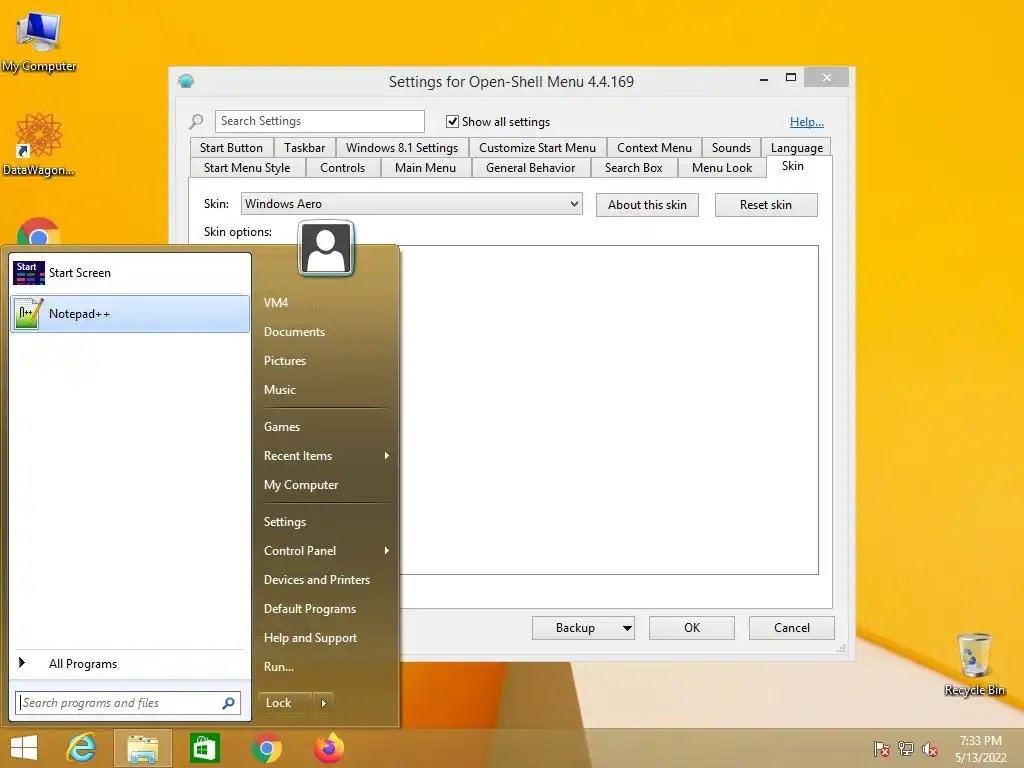
Task: Click the Lock button in the Start menu
Action: (285, 703)
